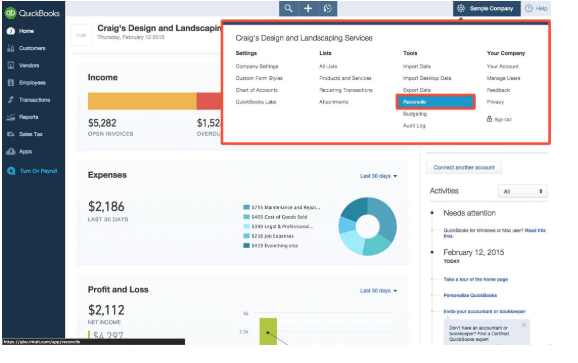
Task: Select the highlighted Reconcile option
Action: (x=436, y=102)
